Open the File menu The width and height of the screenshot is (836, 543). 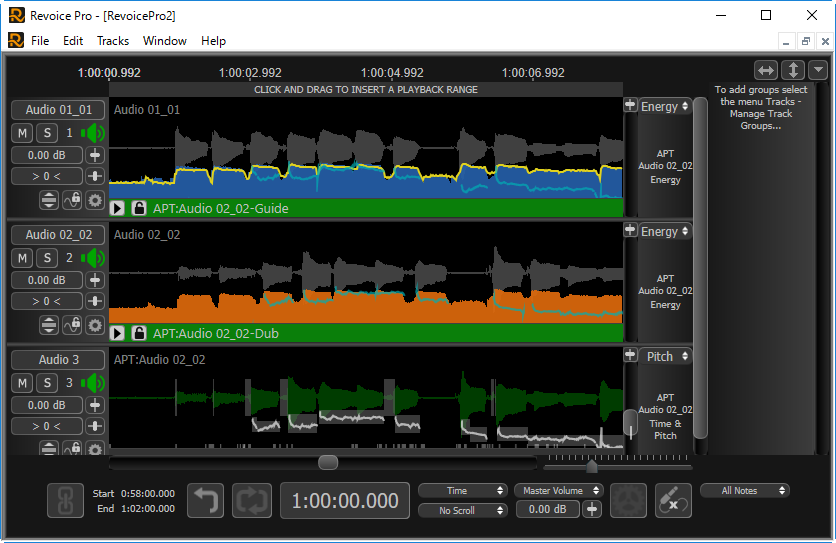pyautogui.click(x=40, y=41)
